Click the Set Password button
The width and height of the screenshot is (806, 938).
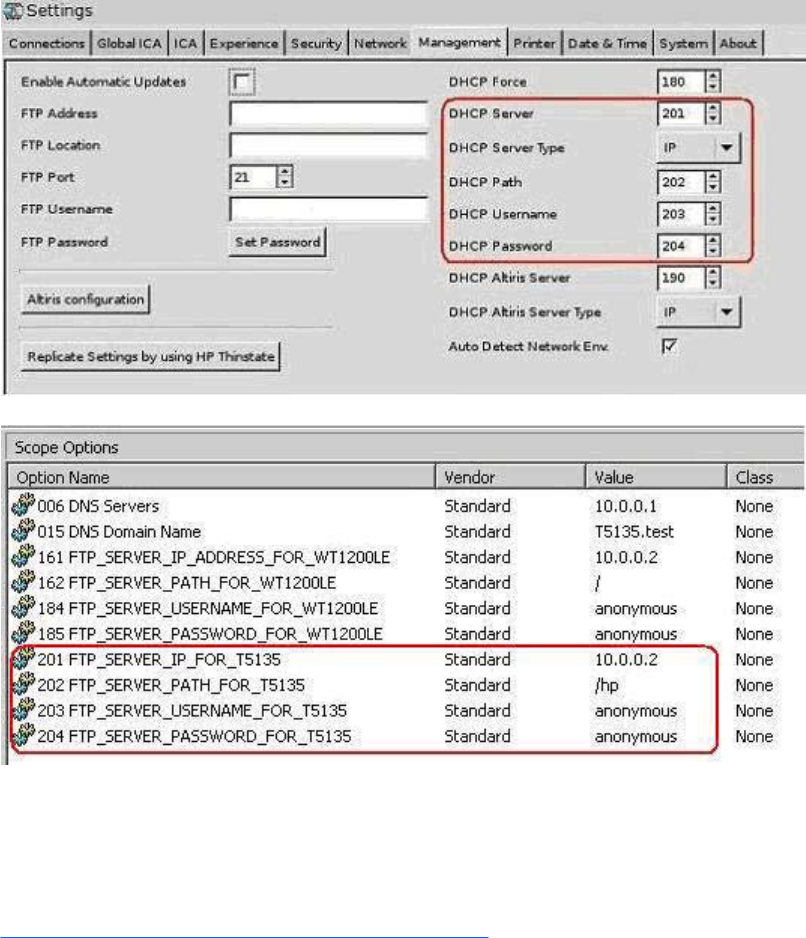click(277, 242)
